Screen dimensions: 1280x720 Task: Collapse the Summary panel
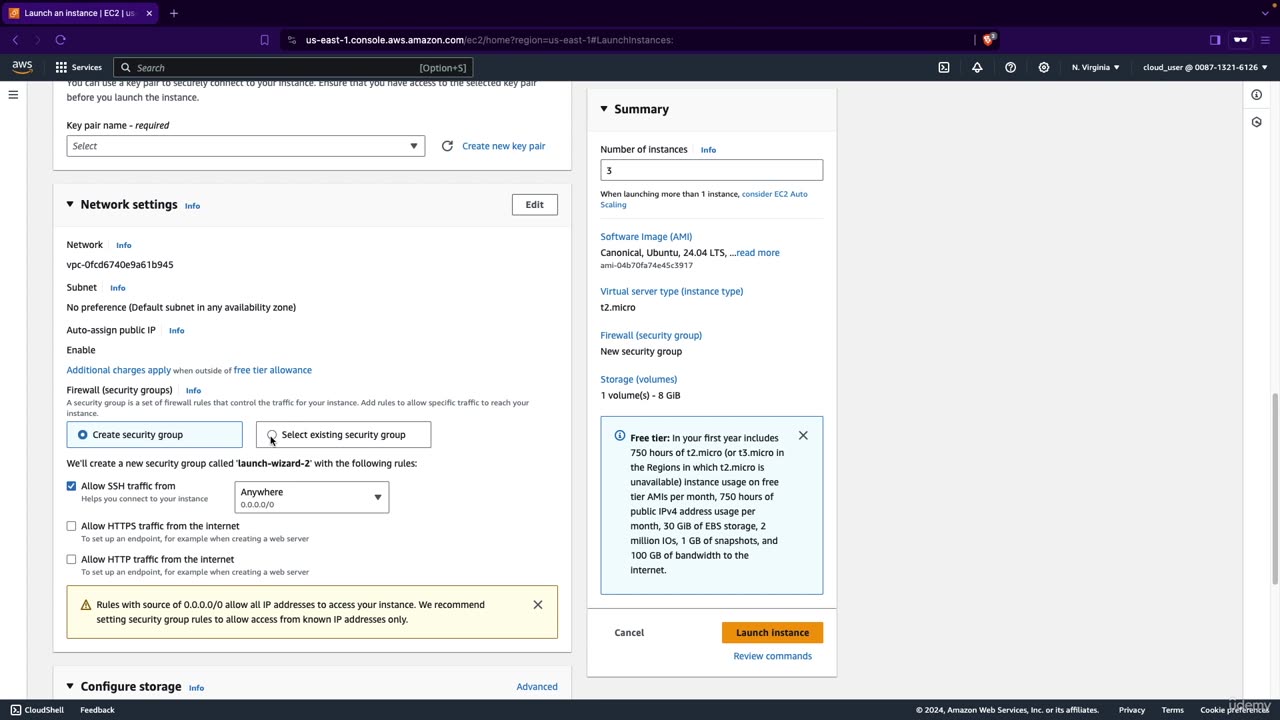pyautogui.click(x=604, y=109)
